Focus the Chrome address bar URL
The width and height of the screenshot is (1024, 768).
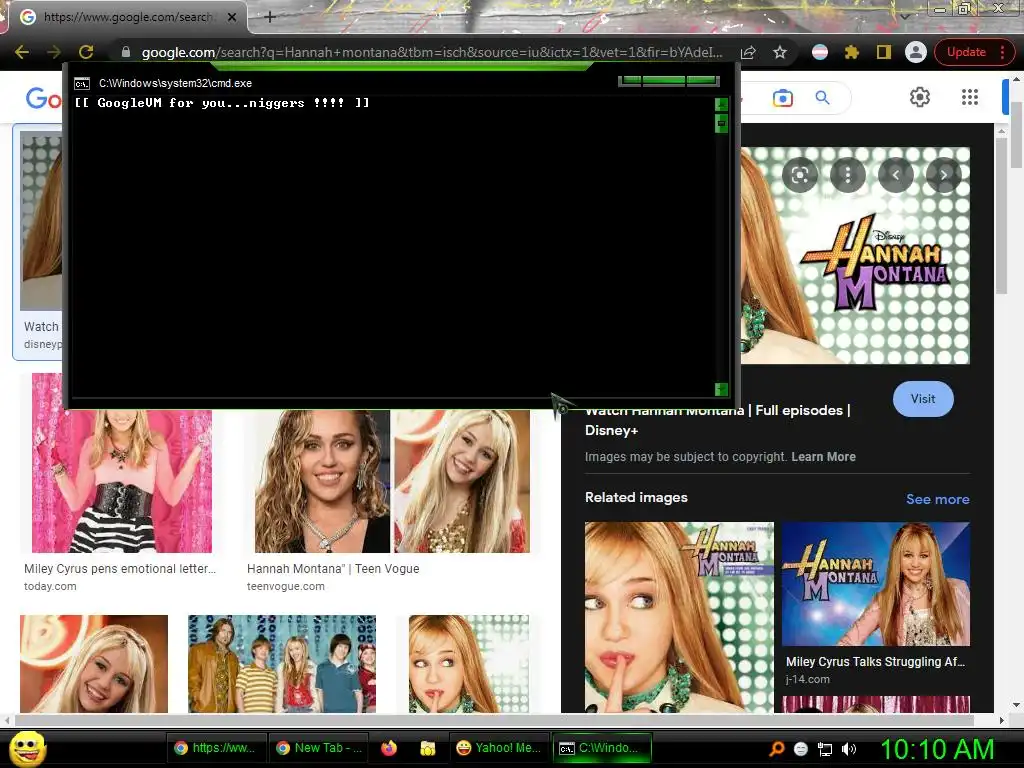click(x=432, y=52)
